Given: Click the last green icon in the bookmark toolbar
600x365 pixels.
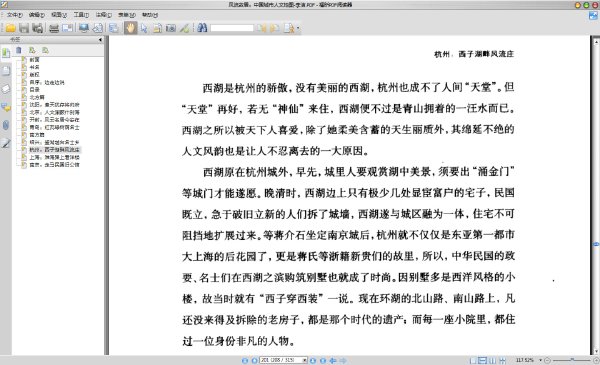Looking at the screenshot, I should (46, 50).
